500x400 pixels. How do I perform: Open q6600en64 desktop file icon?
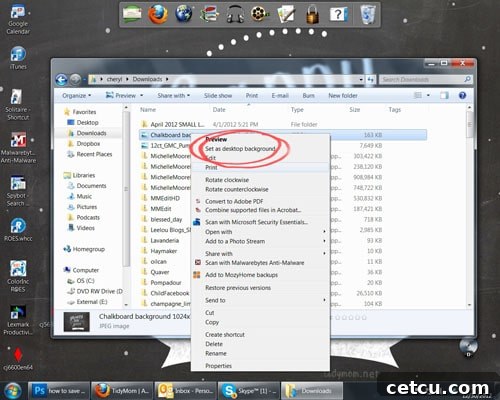click(x=18, y=359)
